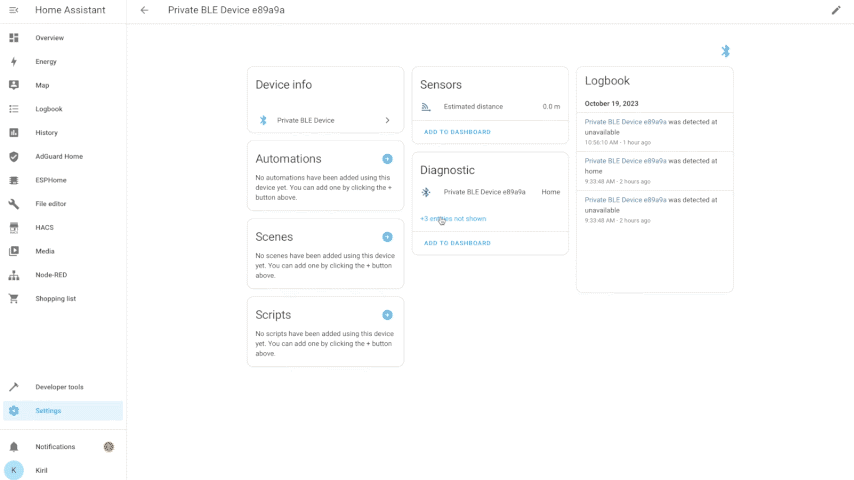Viewport: 854px width, 480px height.
Task: Open the Map sidebar icon
Action: click(14, 85)
